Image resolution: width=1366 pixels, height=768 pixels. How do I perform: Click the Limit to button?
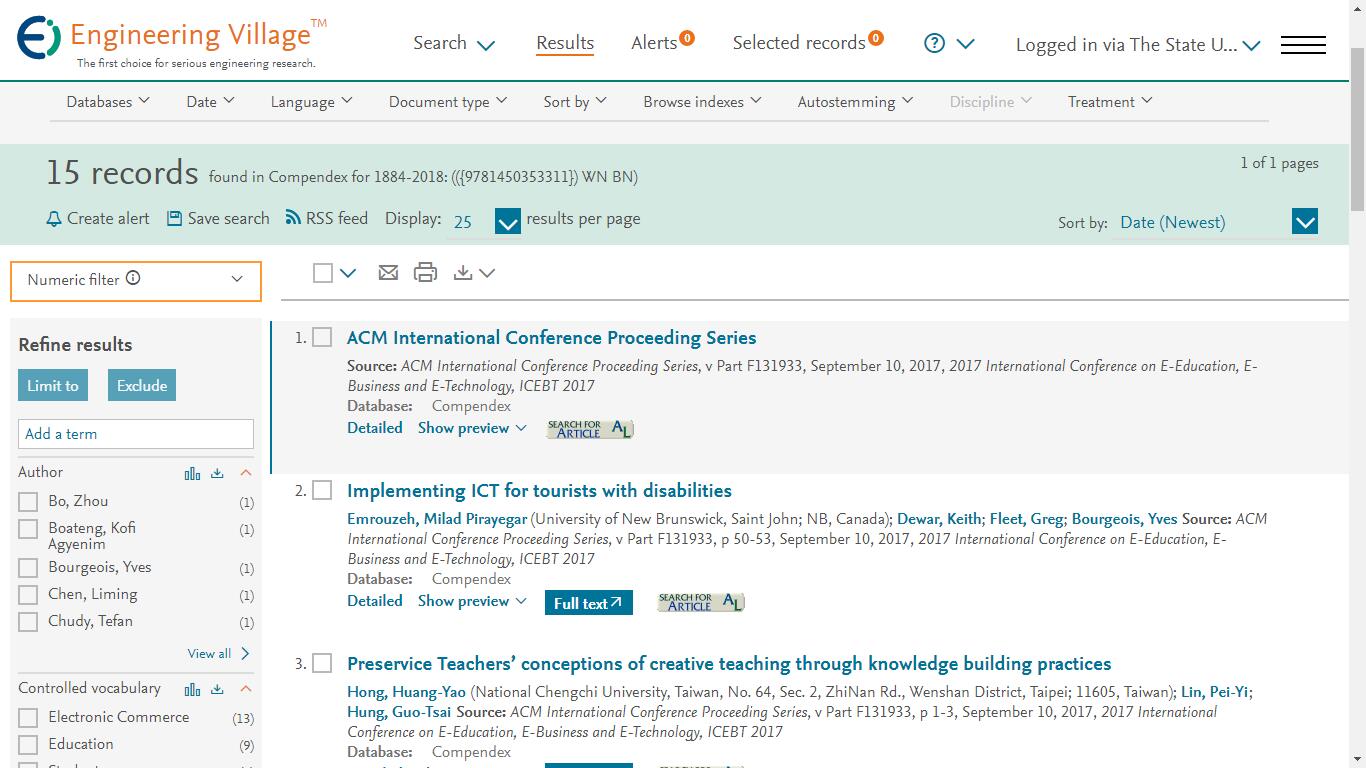(53, 385)
